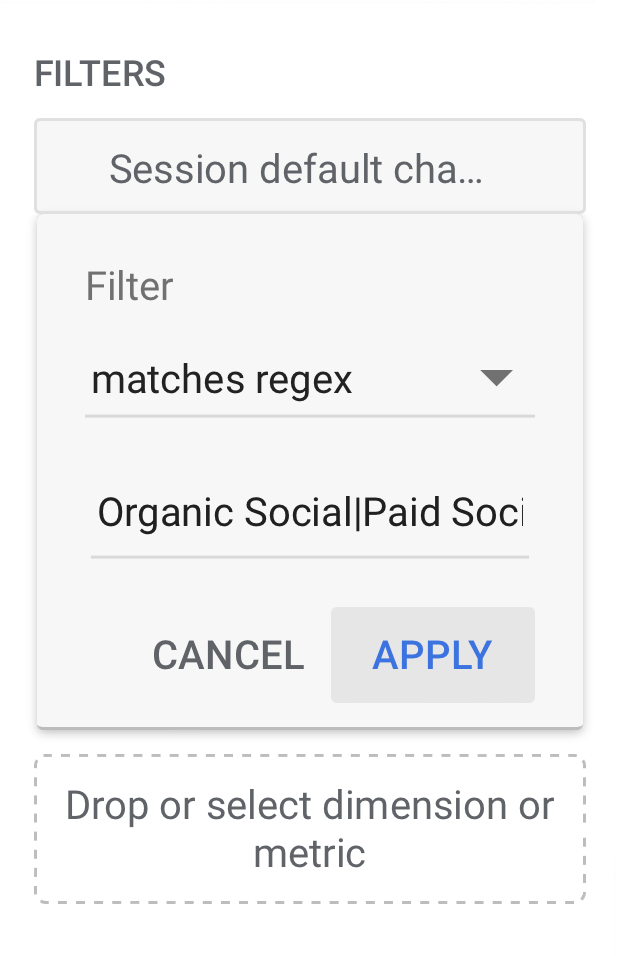This screenshot has width=626, height=956.
Task: Click the APPLY button
Action: click(x=432, y=655)
